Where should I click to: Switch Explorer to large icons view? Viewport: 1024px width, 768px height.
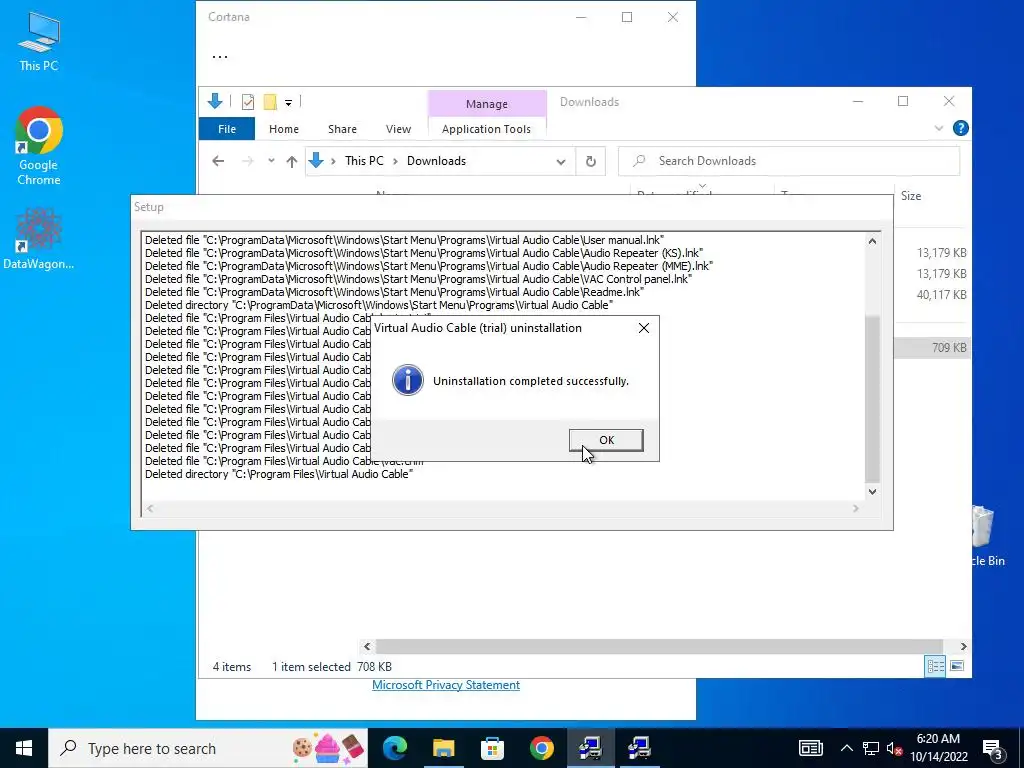957,666
